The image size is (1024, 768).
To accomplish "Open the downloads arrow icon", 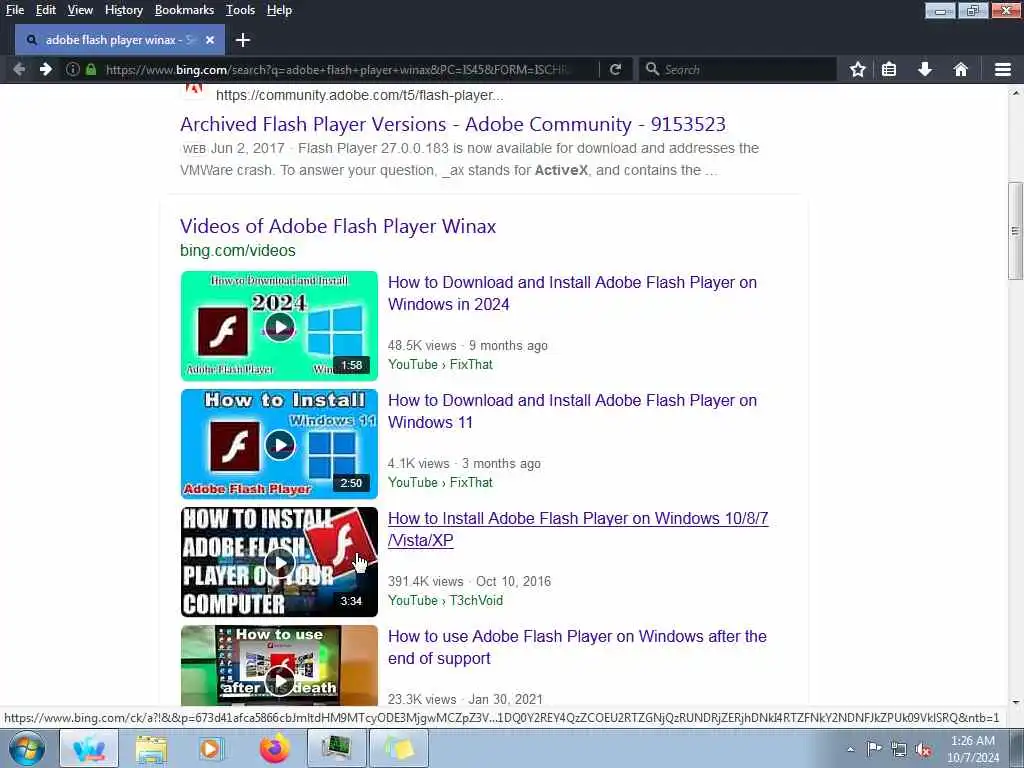I will pyautogui.click(x=925, y=69).
